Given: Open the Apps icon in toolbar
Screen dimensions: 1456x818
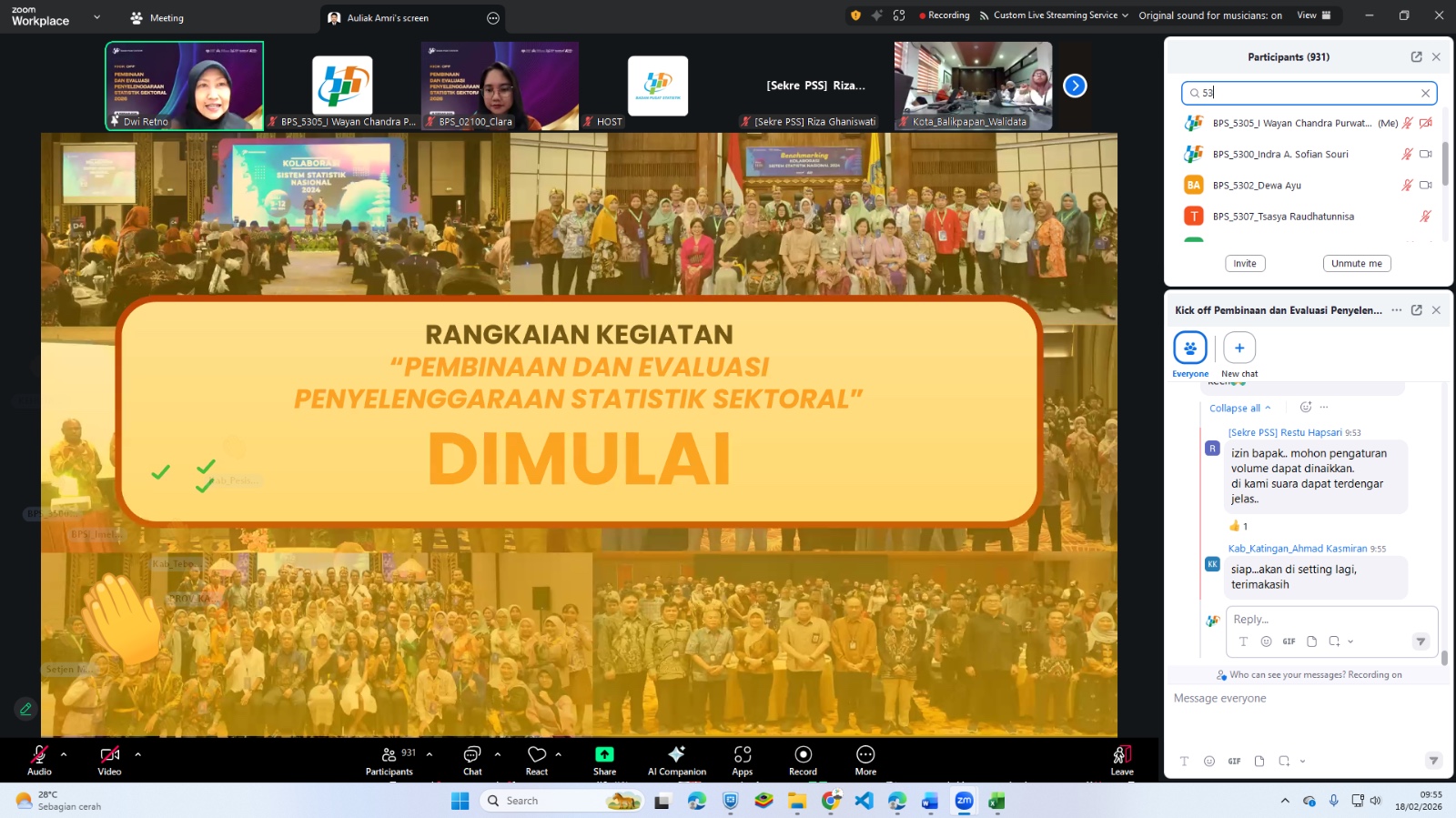Looking at the screenshot, I should tap(743, 760).
